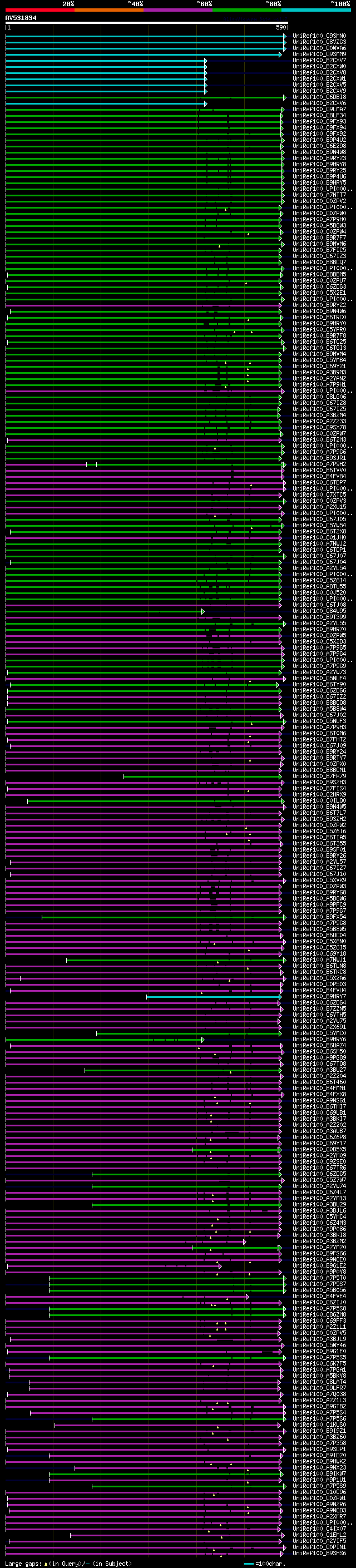Viewport: 356px width, 1568px height.
Task: Select row UniRef100_B9HRY8
Action: pos(319,164)
